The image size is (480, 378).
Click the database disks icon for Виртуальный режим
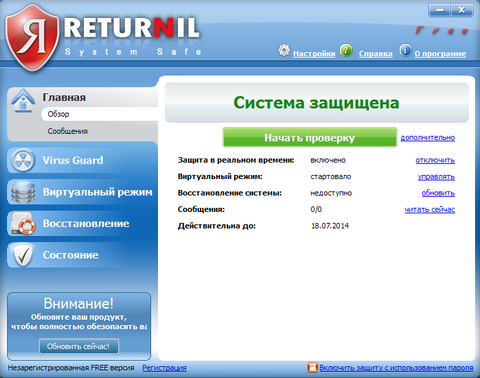pyautogui.click(x=23, y=192)
